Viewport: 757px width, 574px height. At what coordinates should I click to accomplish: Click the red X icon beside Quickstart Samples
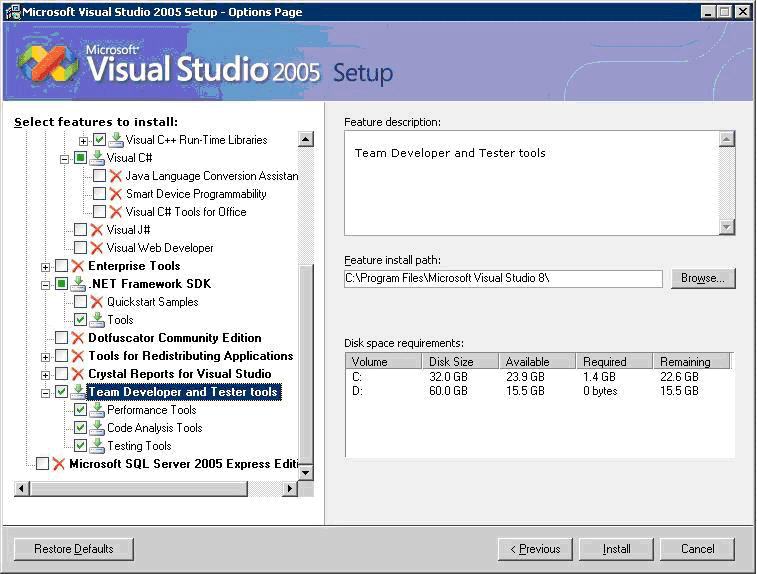click(97, 302)
